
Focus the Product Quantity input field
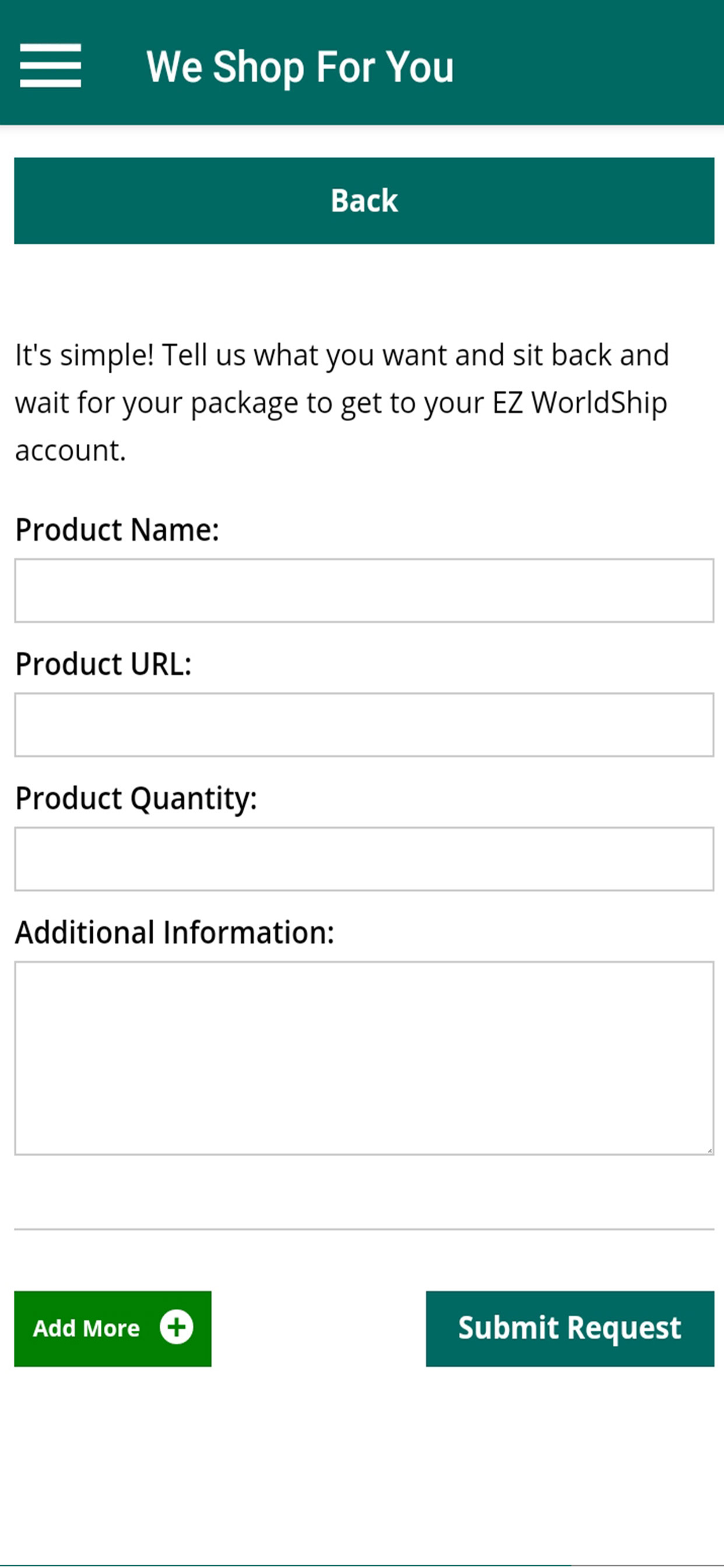(x=364, y=859)
